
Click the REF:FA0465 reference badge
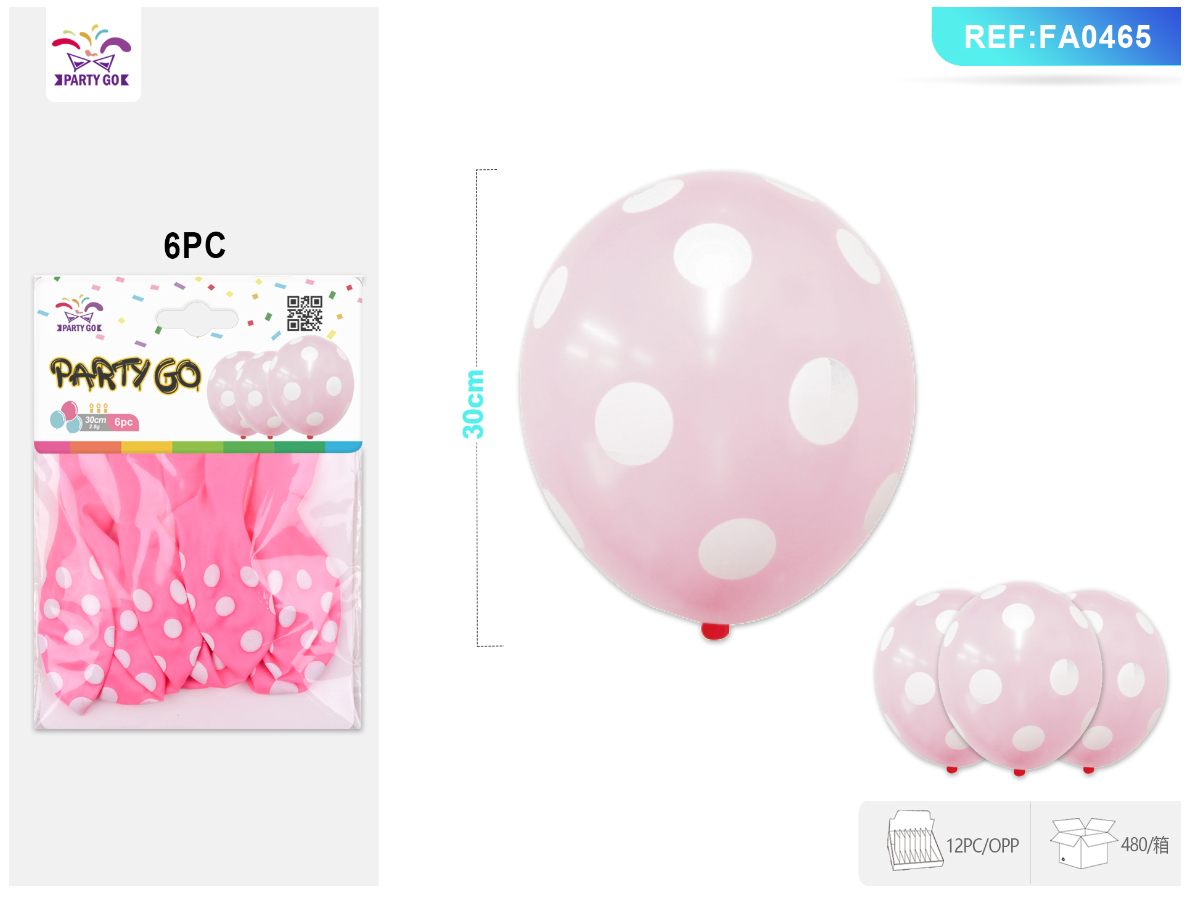point(1056,37)
